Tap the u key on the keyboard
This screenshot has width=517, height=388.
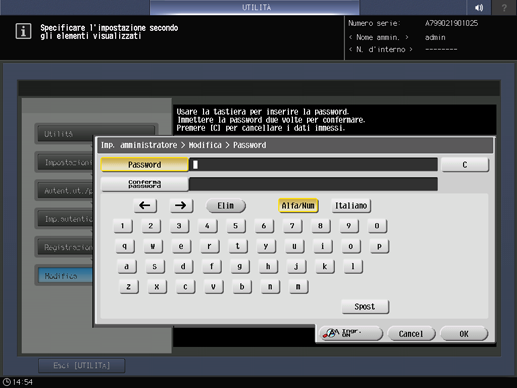[x=294, y=246]
